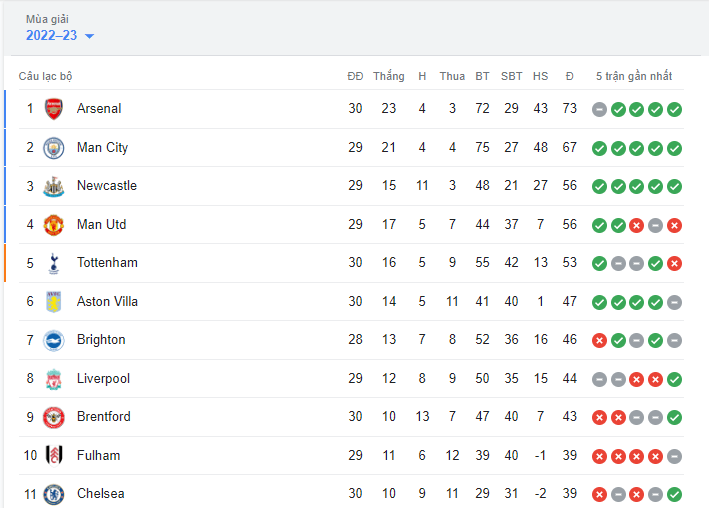The width and height of the screenshot is (709, 508).
Task: Click the Brighton club crest
Action: 53,340
